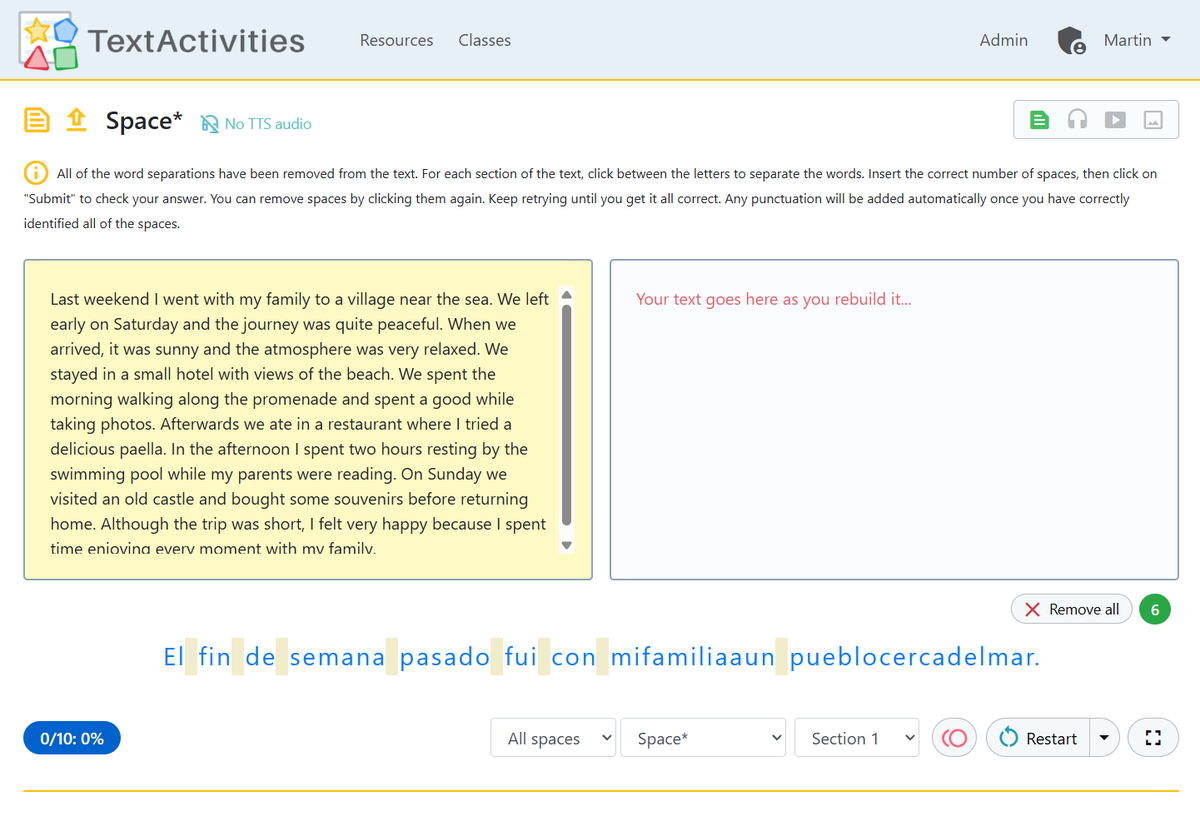
Task: Click the TextActivities logo icon
Action: pos(49,41)
